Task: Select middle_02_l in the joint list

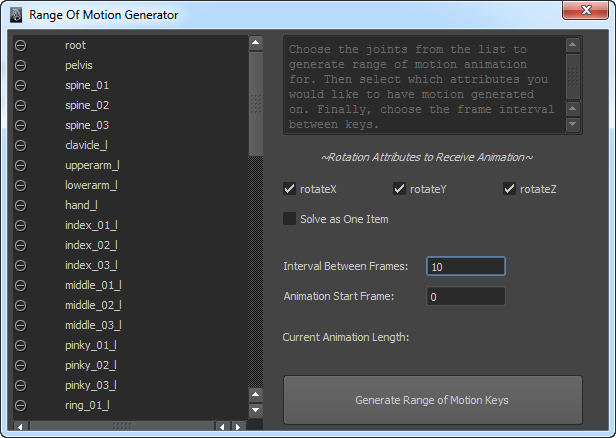Action: click(x=93, y=306)
